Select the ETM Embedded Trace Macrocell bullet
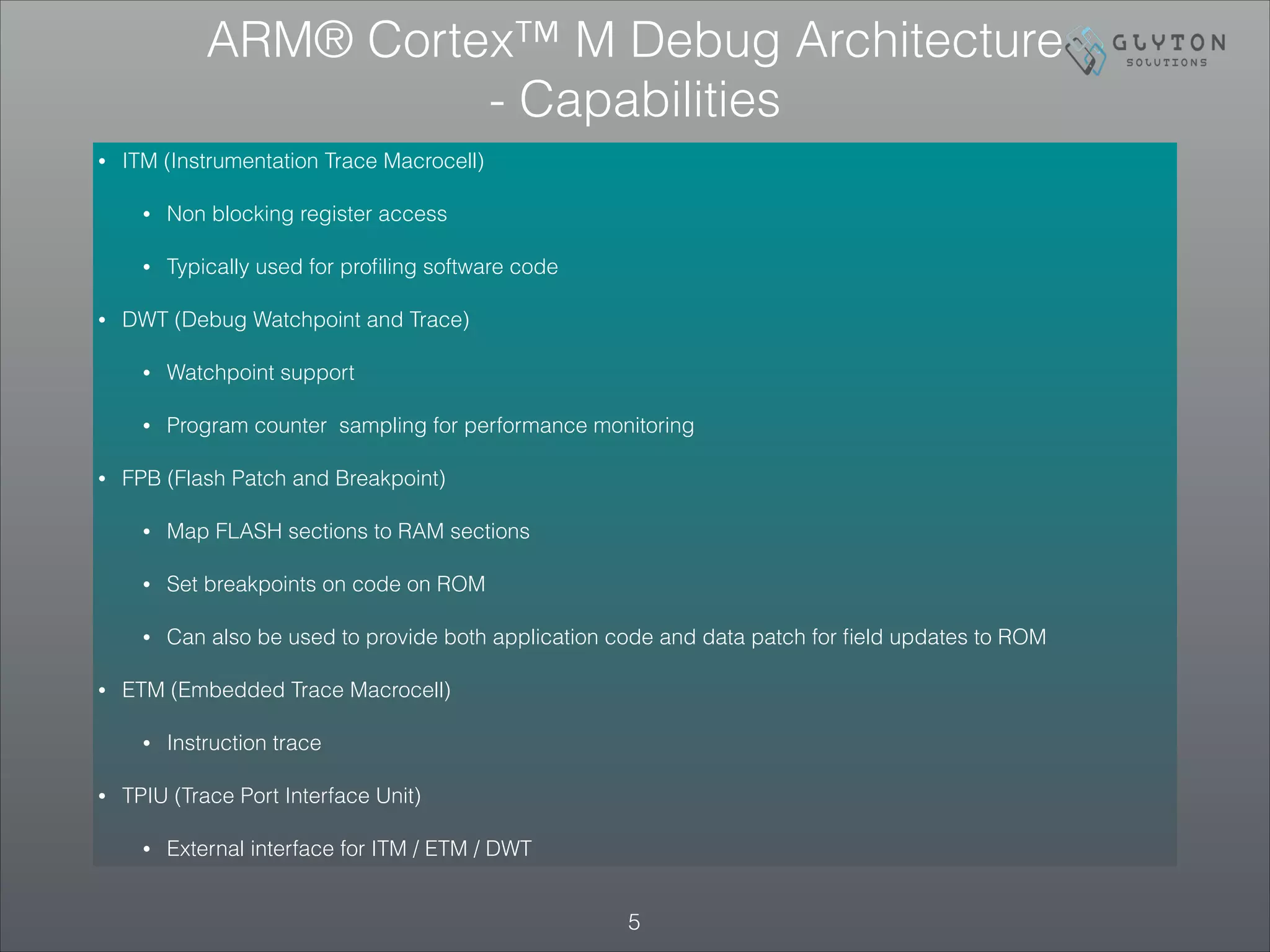The image size is (1270, 952). tap(286, 690)
